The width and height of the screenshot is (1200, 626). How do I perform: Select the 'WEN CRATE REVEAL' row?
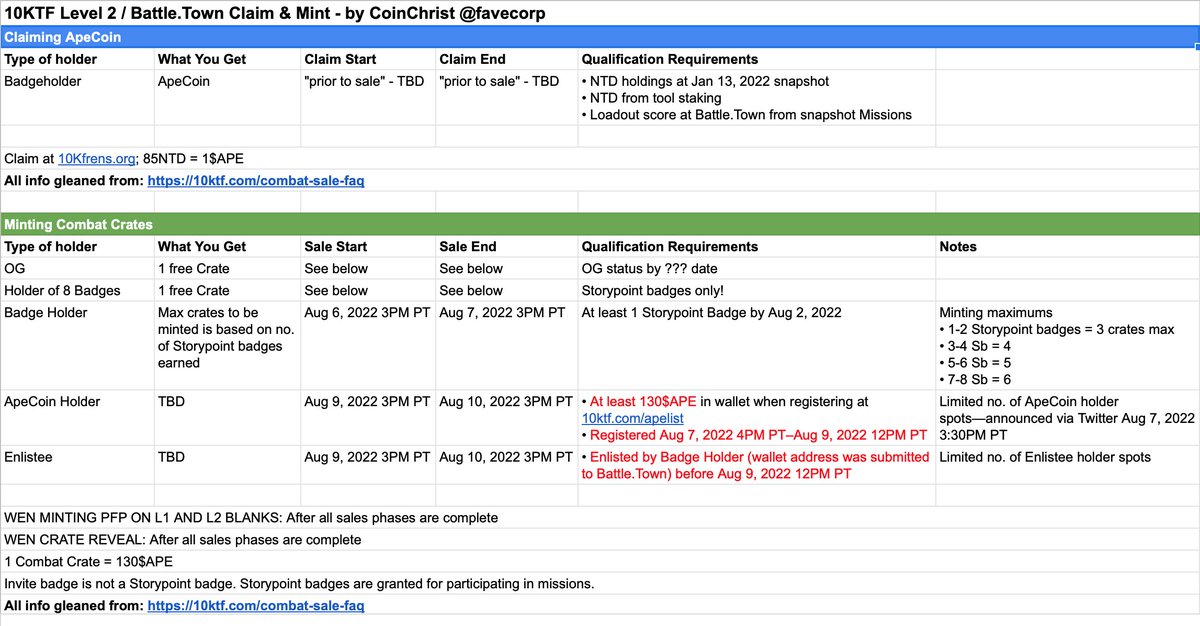(600, 540)
